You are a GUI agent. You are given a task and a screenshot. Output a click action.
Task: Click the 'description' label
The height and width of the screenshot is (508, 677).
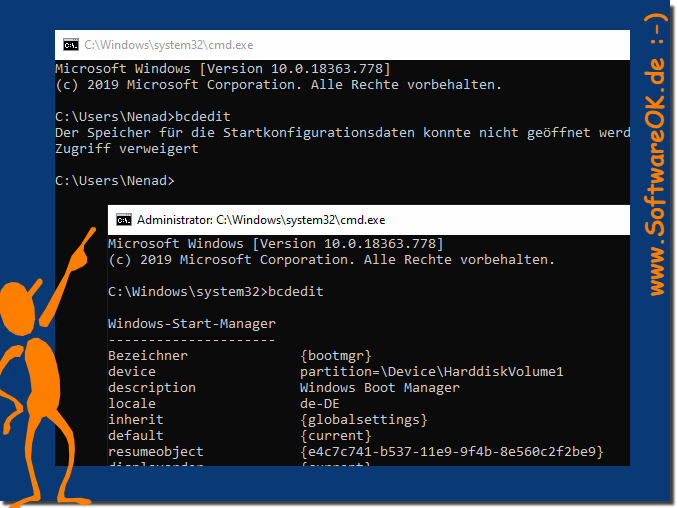coord(152,388)
